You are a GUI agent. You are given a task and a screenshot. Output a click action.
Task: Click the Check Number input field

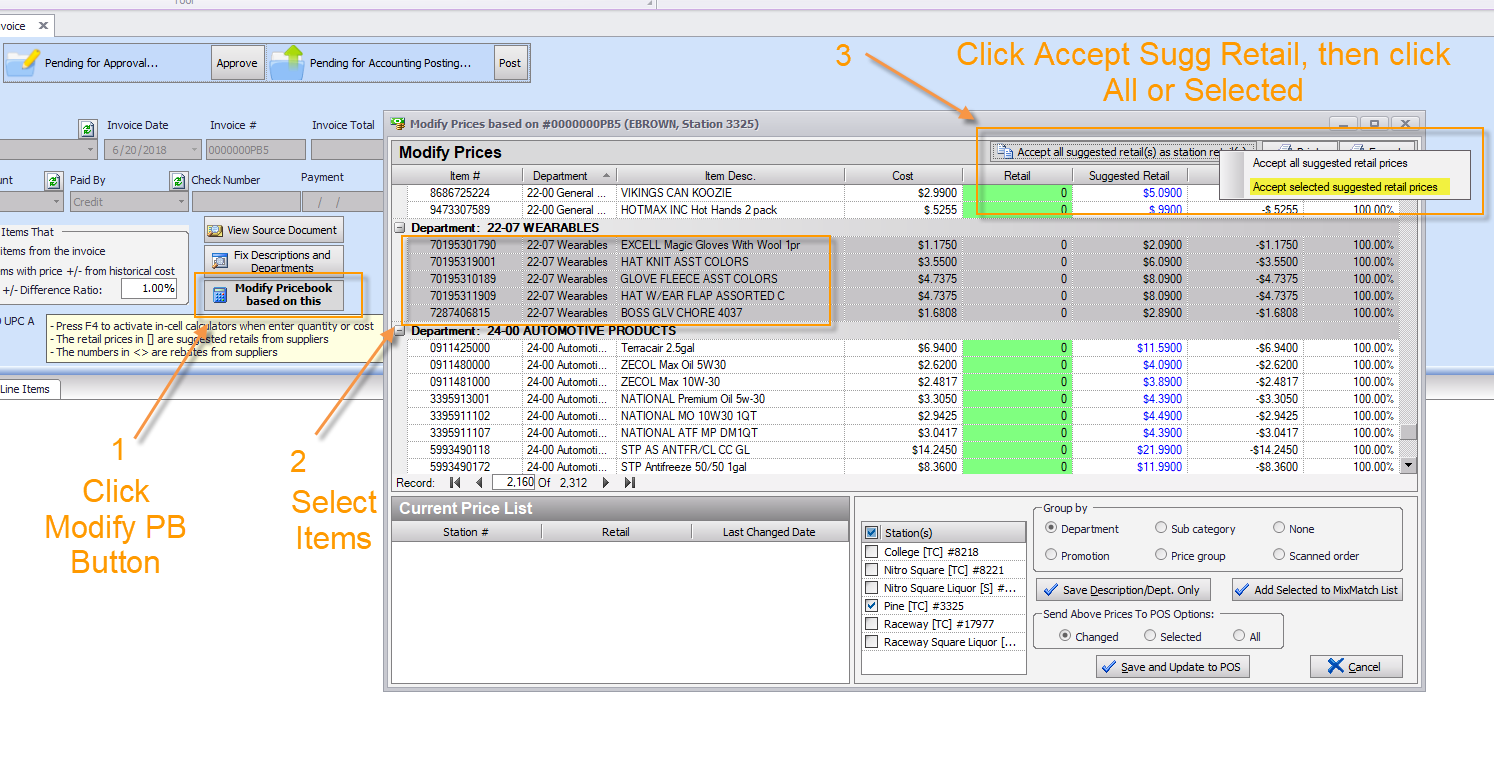[245, 202]
